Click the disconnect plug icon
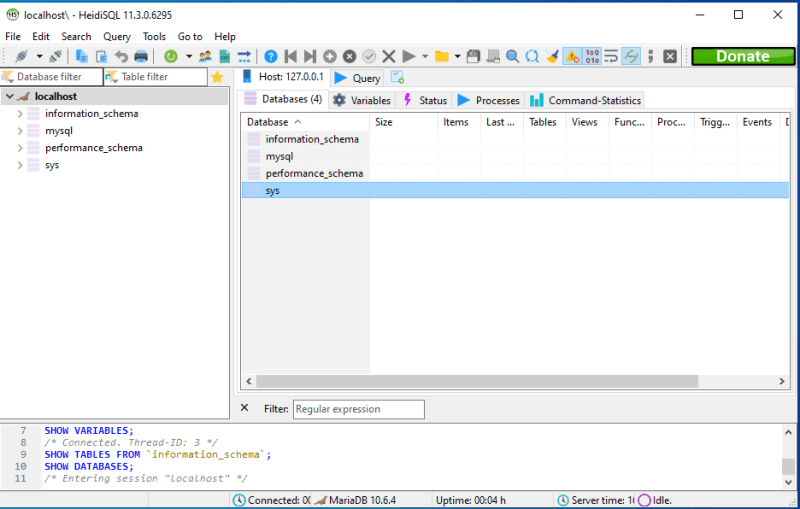Image resolution: width=800 pixels, height=509 pixels. point(55,56)
